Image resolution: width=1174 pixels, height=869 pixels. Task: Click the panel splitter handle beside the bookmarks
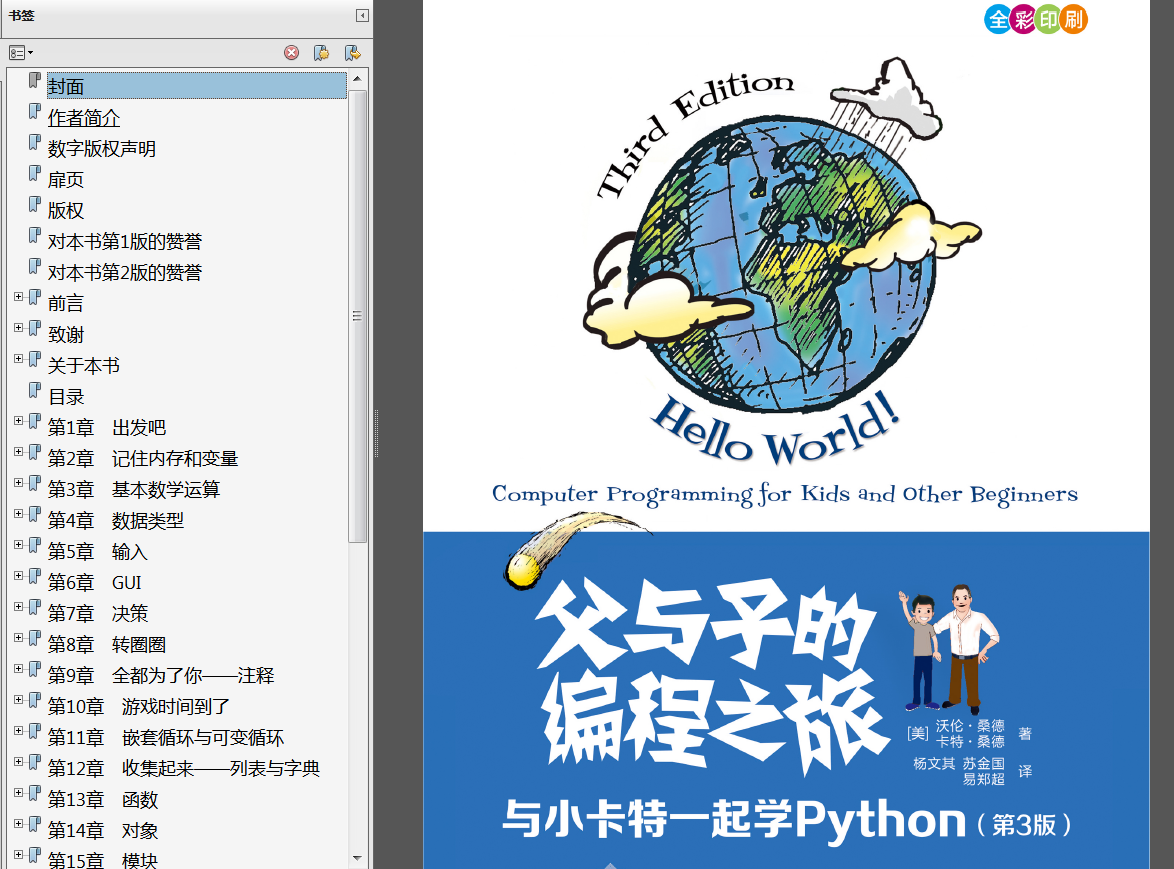376,434
